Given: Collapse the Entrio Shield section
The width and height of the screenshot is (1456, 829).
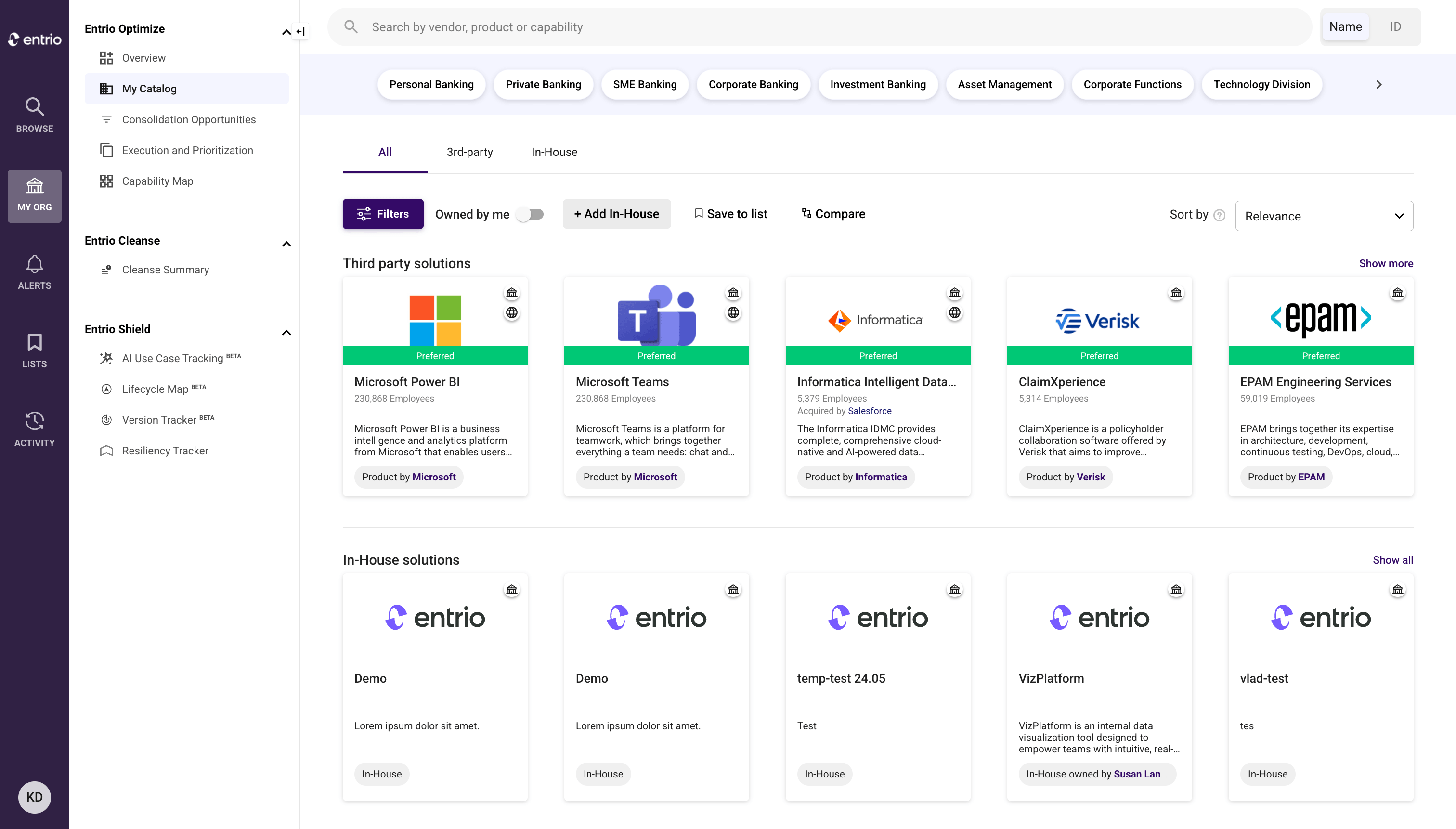Looking at the screenshot, I should (x=286, y=333).
